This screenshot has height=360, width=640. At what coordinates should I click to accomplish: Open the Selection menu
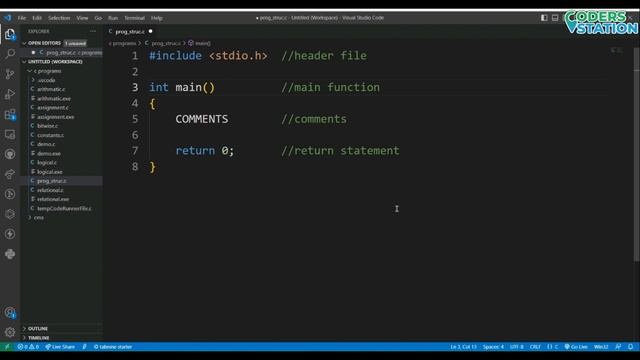tap(59, 18)
